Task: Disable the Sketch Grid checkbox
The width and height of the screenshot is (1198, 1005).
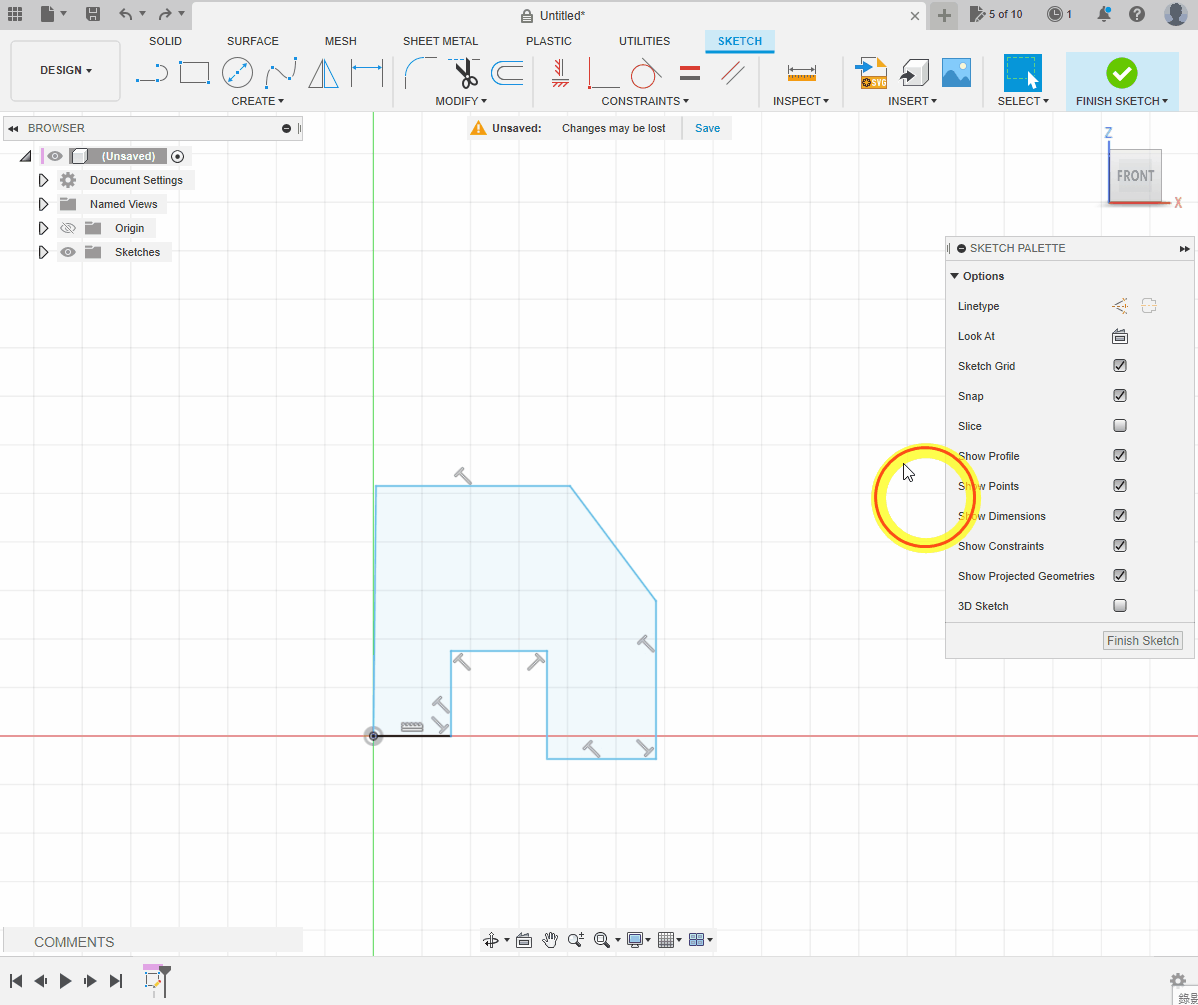Action: click(x=1120, y=366)
